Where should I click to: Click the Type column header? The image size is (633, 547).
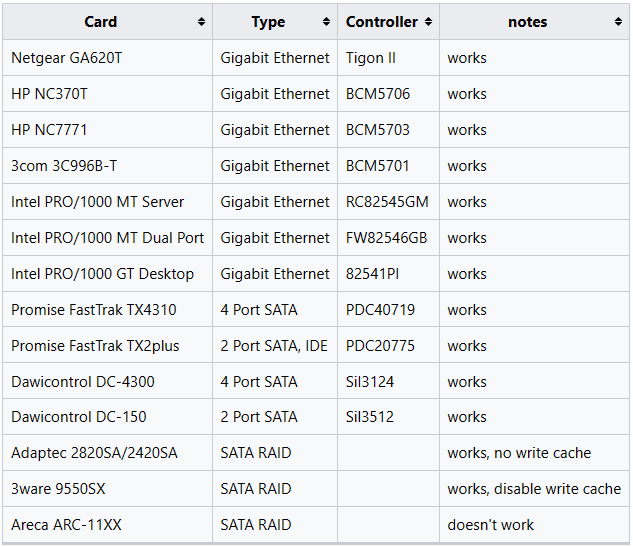click(275, 22)
